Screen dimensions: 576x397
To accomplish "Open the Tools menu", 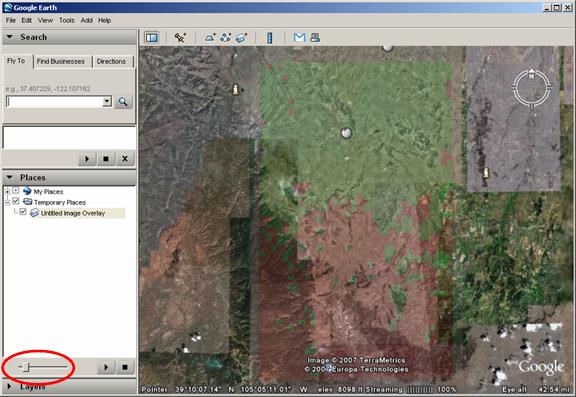I will pyautogui.click(x=66, y=20).
